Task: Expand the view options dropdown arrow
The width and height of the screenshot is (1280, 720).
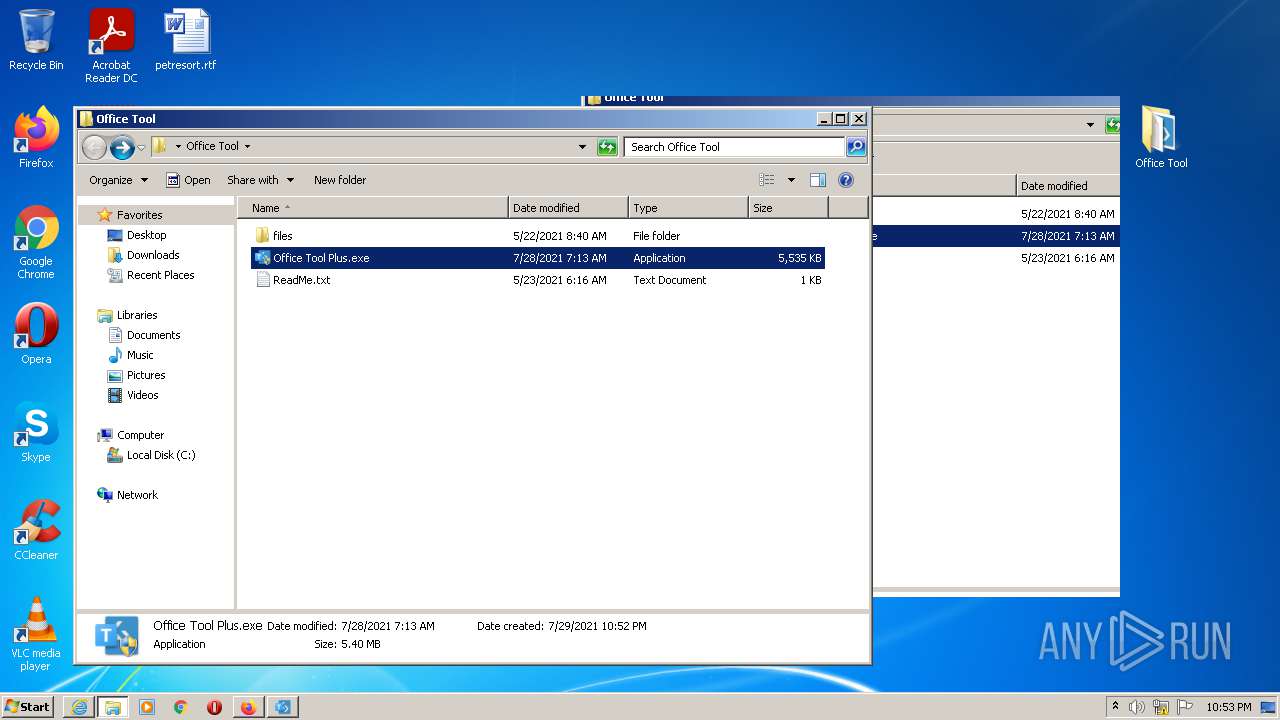Action: pyautogui.click(x=791, y=180)
